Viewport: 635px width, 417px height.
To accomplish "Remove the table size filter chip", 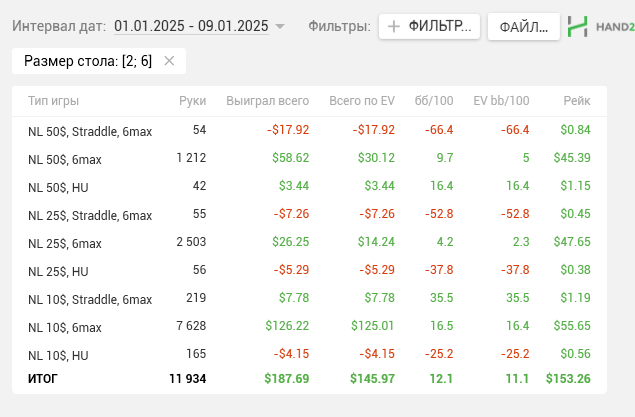I will pyautogui.click(x=169, y=61).
